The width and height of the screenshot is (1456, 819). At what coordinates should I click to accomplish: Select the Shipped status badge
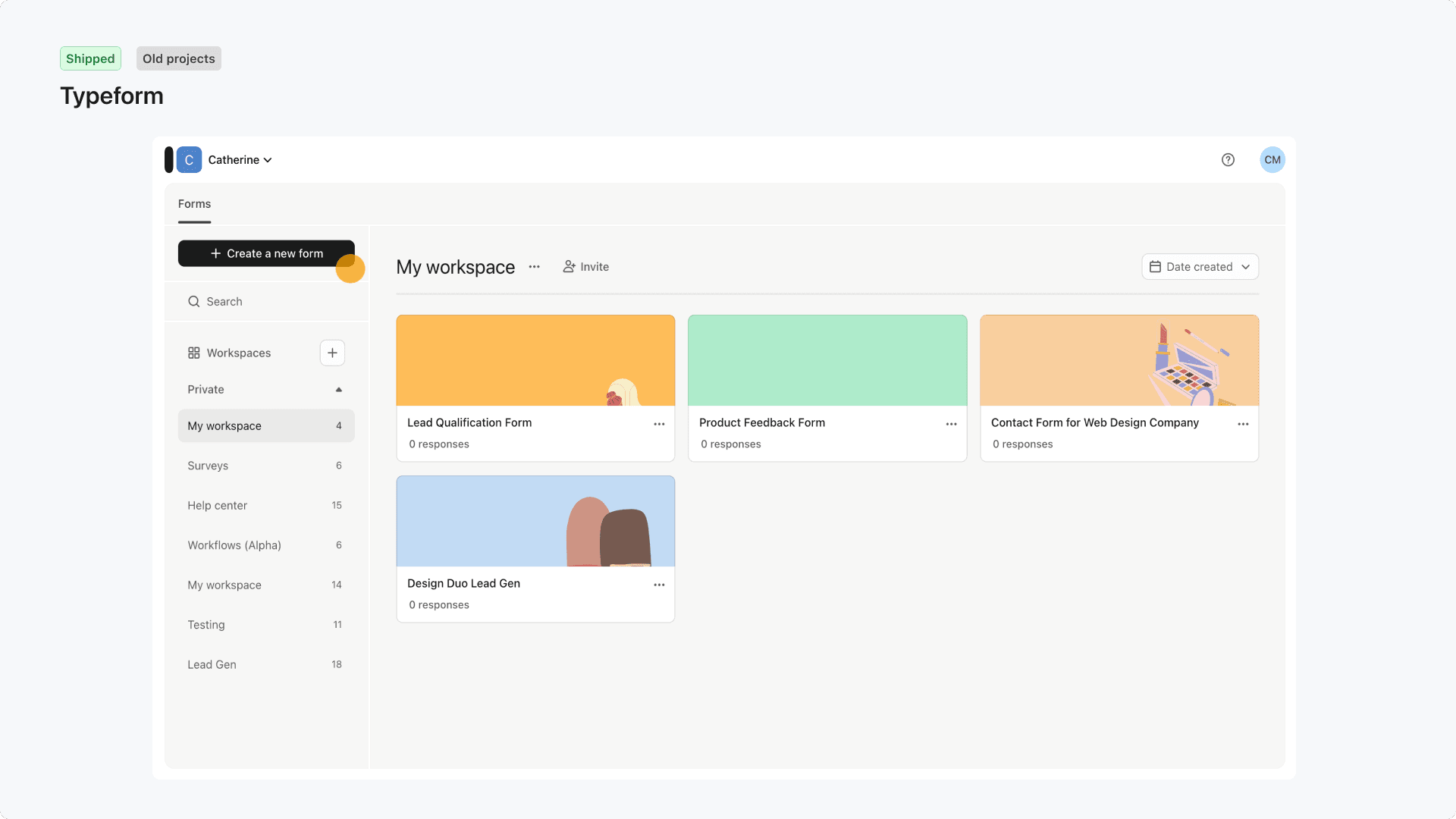90,58
